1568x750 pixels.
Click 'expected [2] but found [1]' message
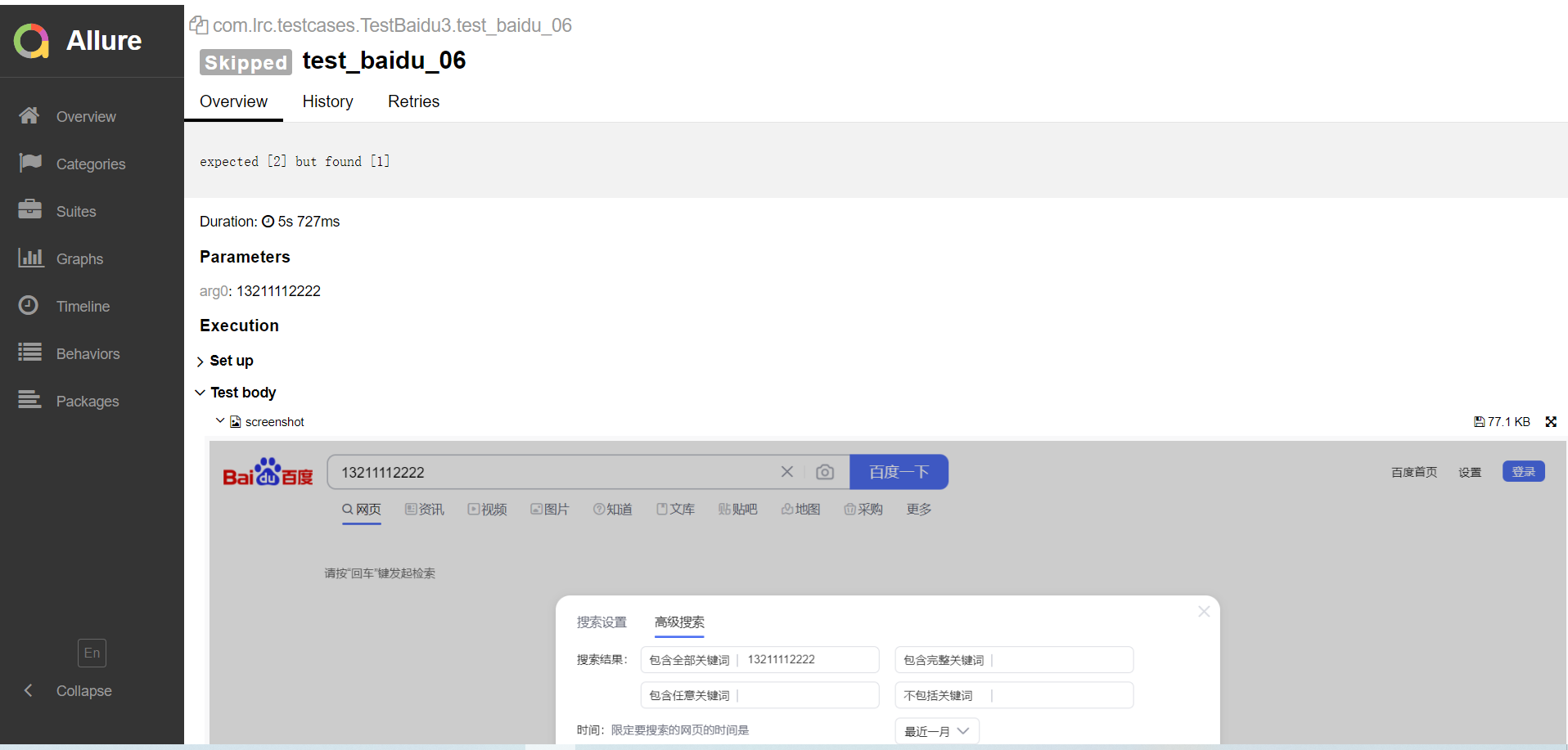click(x=295, y=161)
